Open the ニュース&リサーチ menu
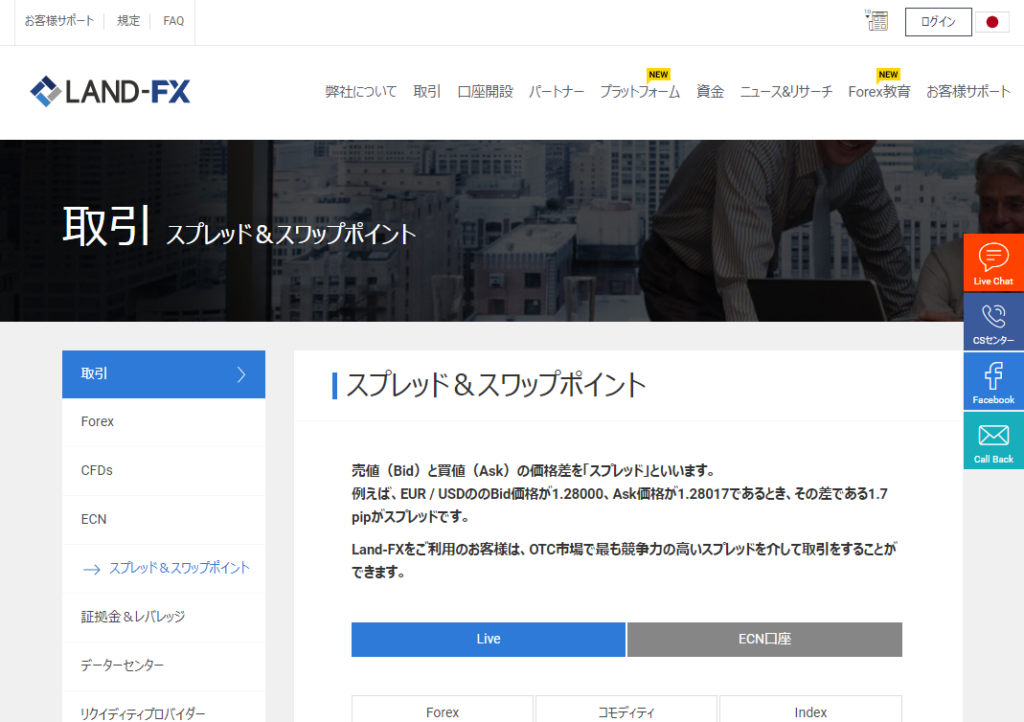 [786, 91]
